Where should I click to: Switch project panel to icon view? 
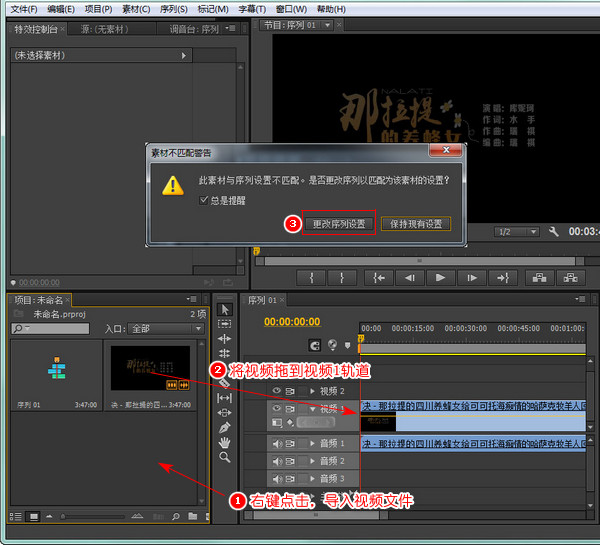click(34, 517)
